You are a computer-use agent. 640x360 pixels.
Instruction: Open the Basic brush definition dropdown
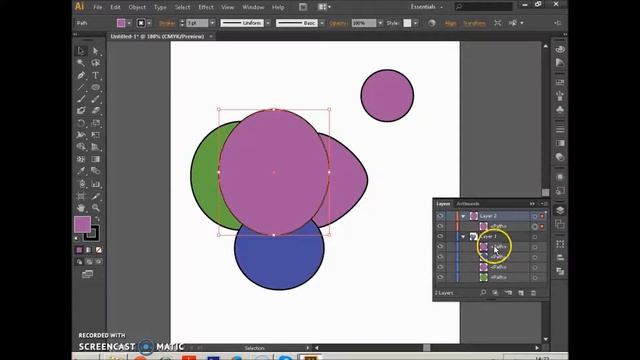point(322,23)
